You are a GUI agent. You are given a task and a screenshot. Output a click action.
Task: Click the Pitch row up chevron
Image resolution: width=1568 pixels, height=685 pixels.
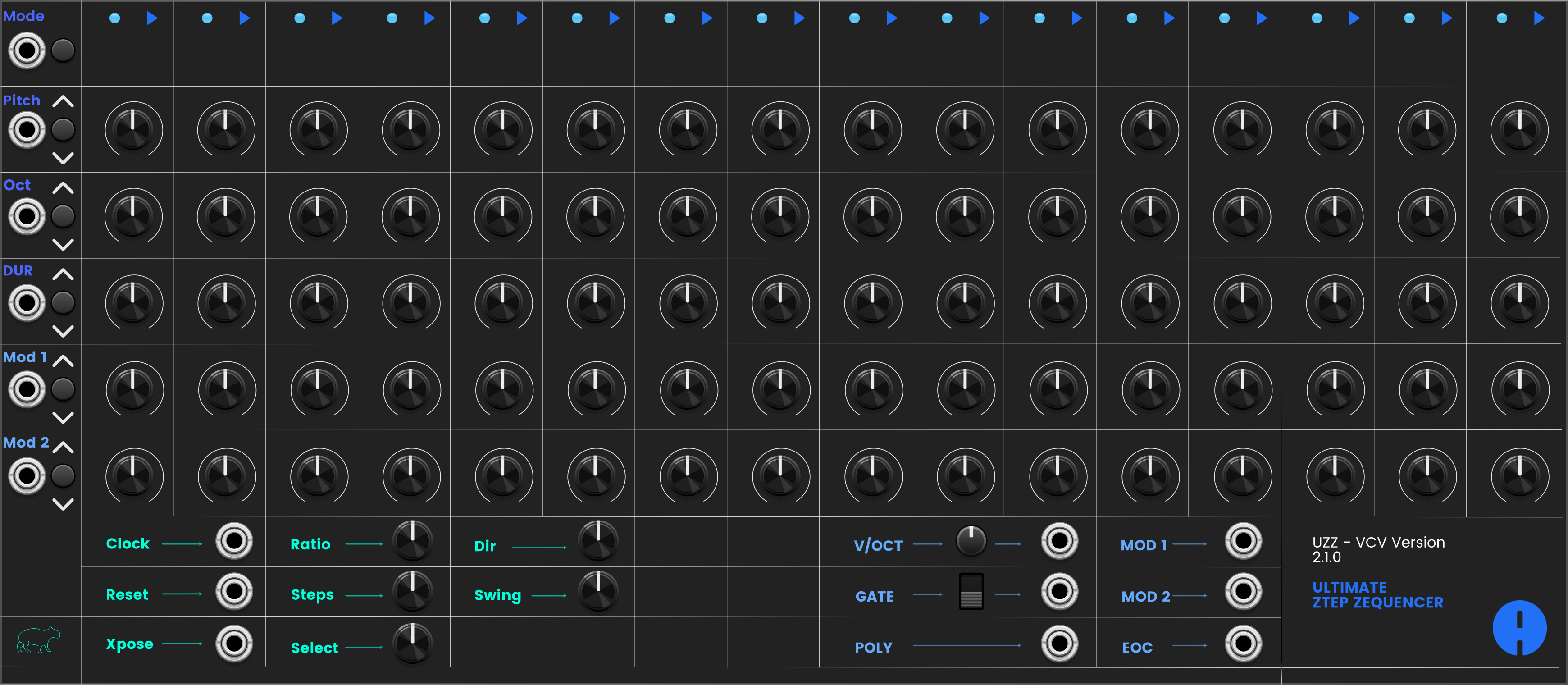tap(63, 102)
